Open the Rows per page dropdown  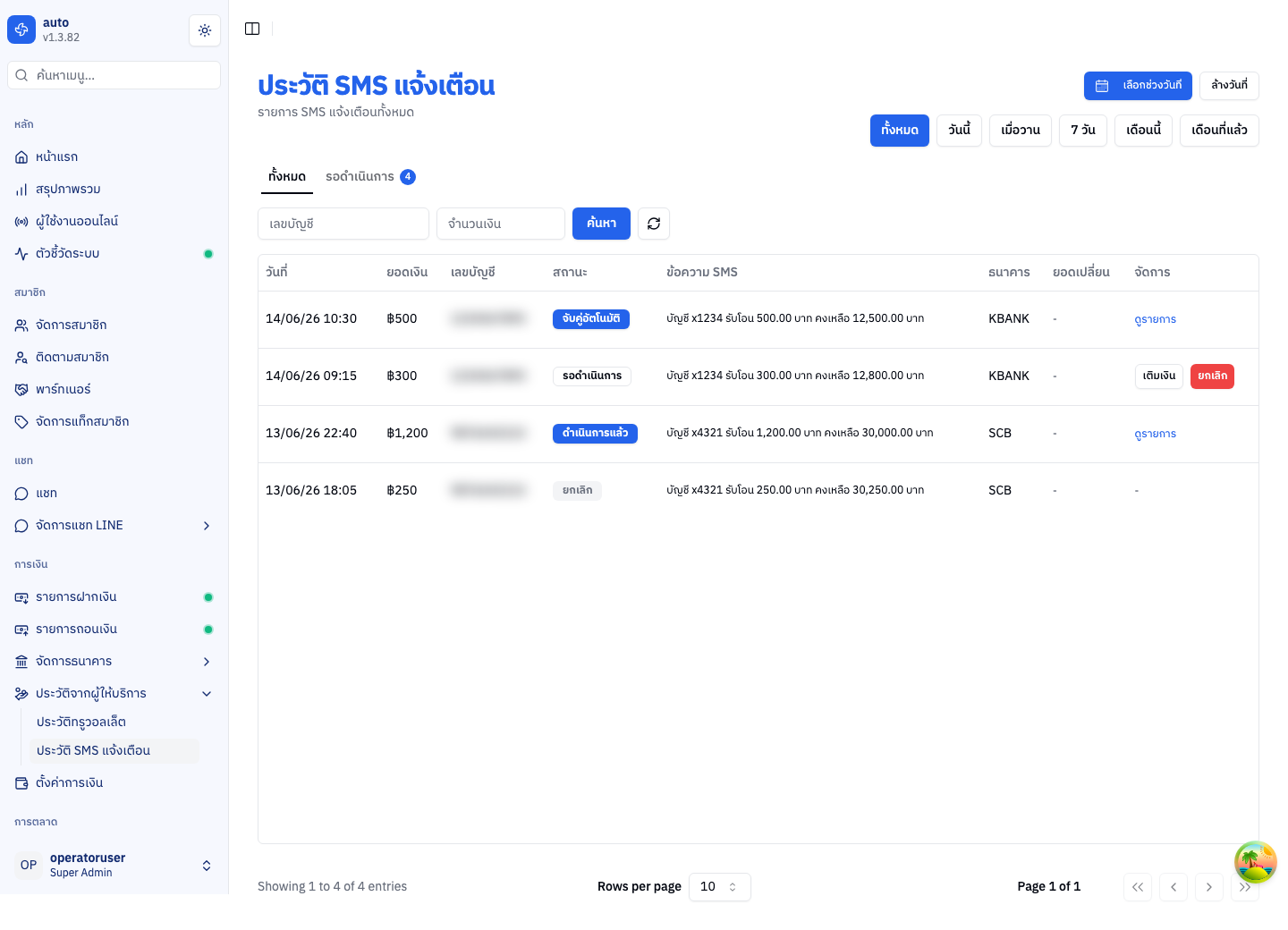[720, 887]
